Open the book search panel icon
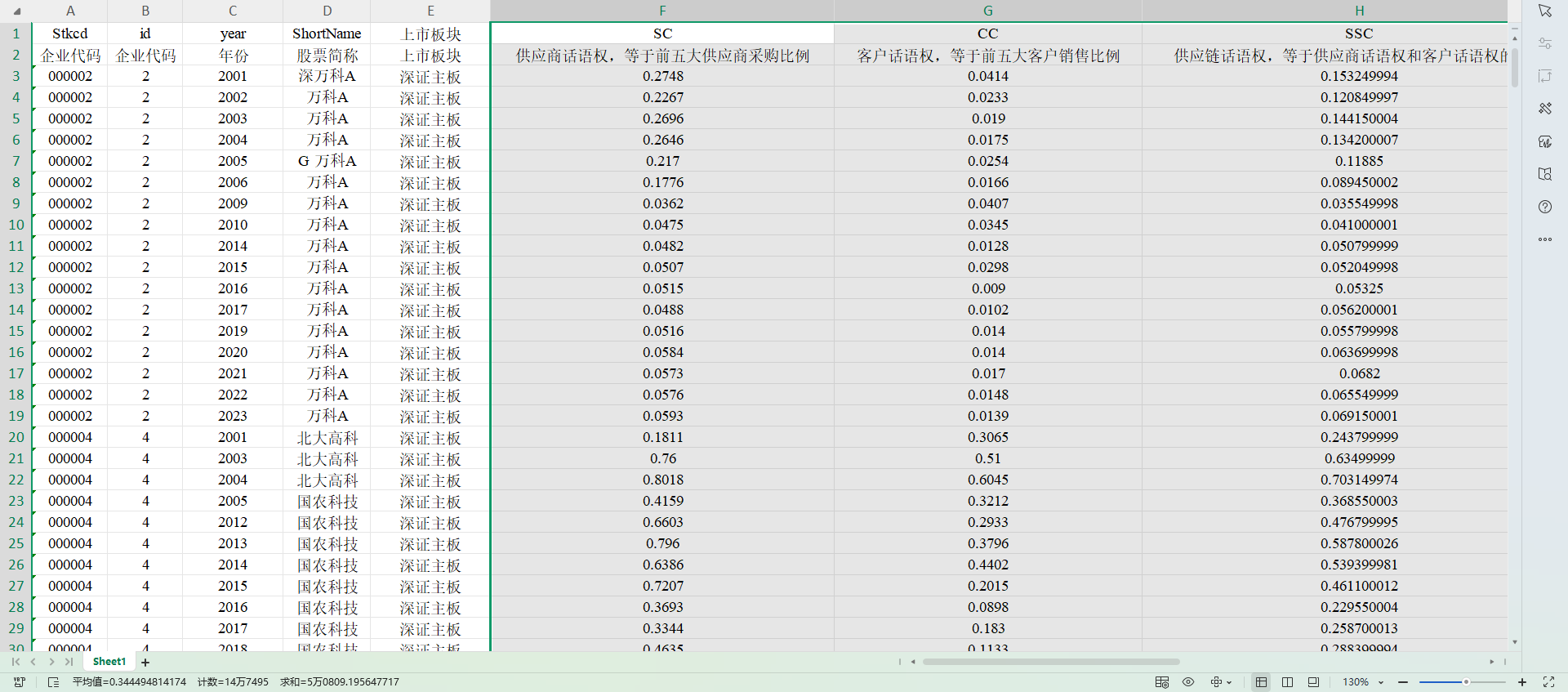The width and height of the screenshot is (1568, 692). (x=1544, y=174)
